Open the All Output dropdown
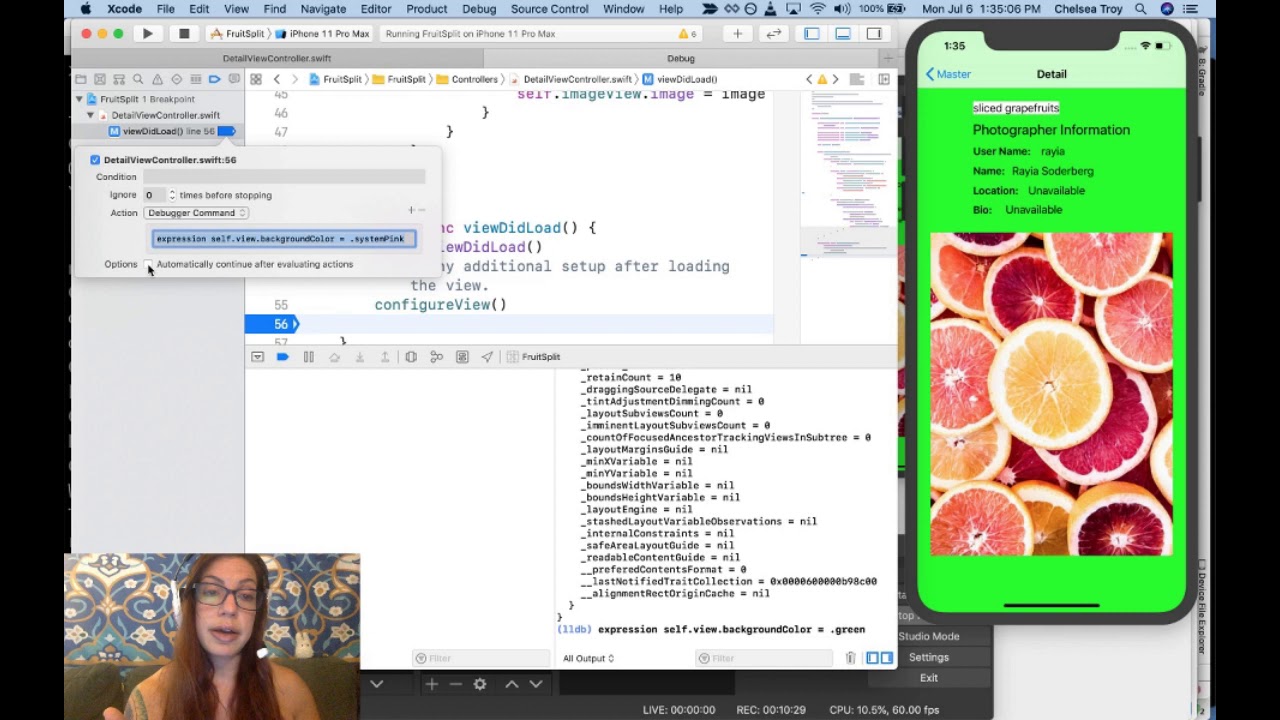The image size is (1280, 720). tap(588, 658)
